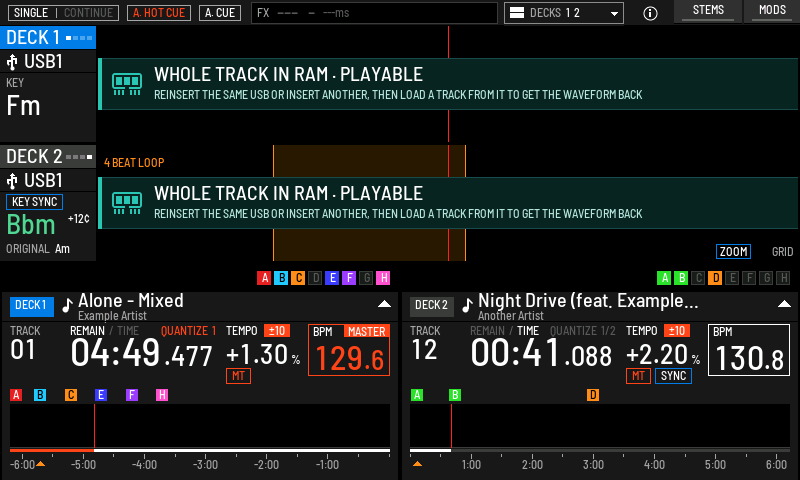Select empty hot cue G in Deck 2 waveform row
The width and height of the screenshot is (800, 480).
pos(766,278)
